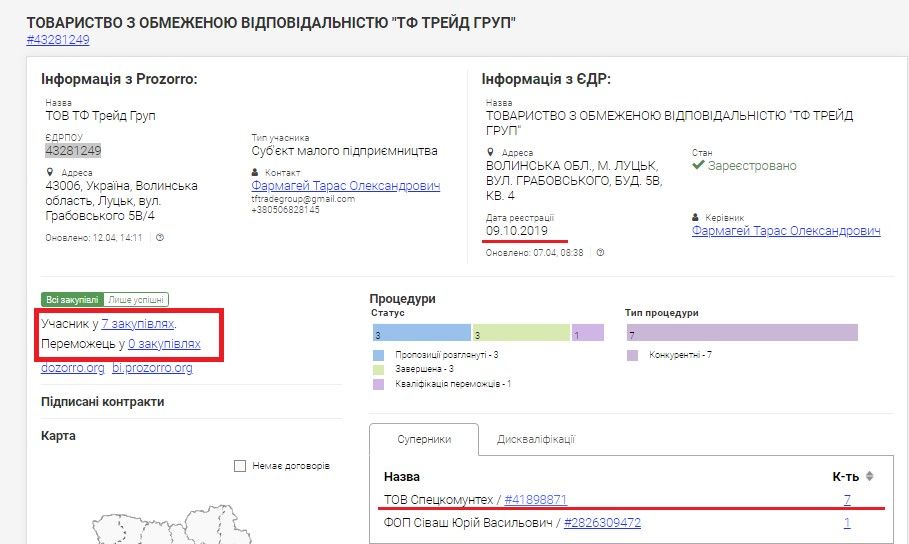909x544 pixels.
Task: Click the contact person icon
Action: (x=254, y=172)
